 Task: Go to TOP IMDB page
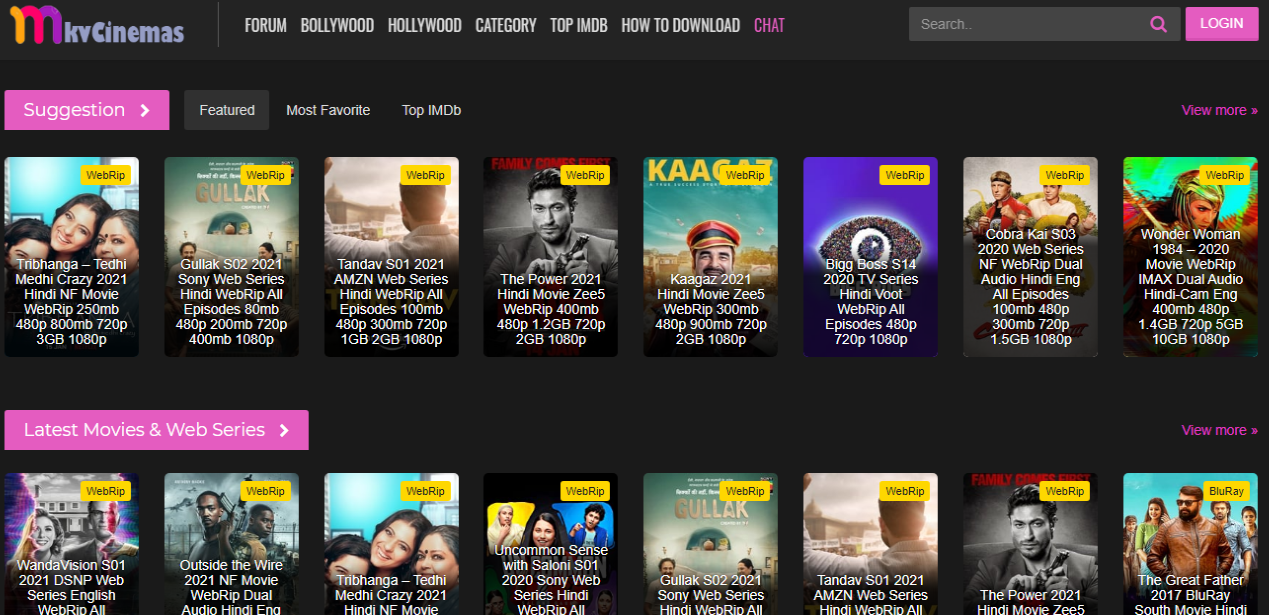click(579, 25)
